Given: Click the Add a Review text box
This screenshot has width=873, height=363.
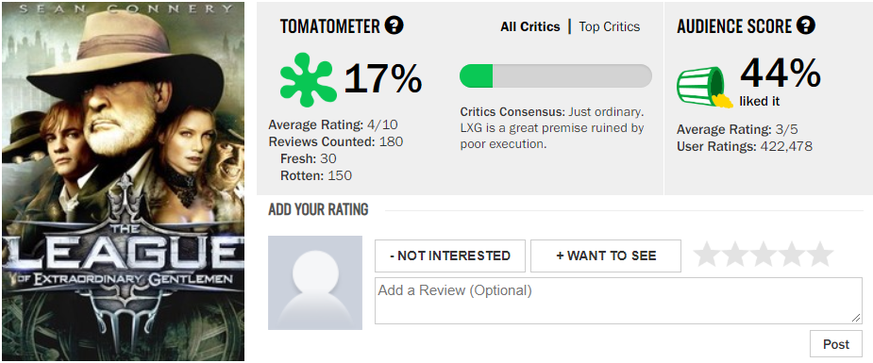Looking at the screenshot, I should point(619,301).
